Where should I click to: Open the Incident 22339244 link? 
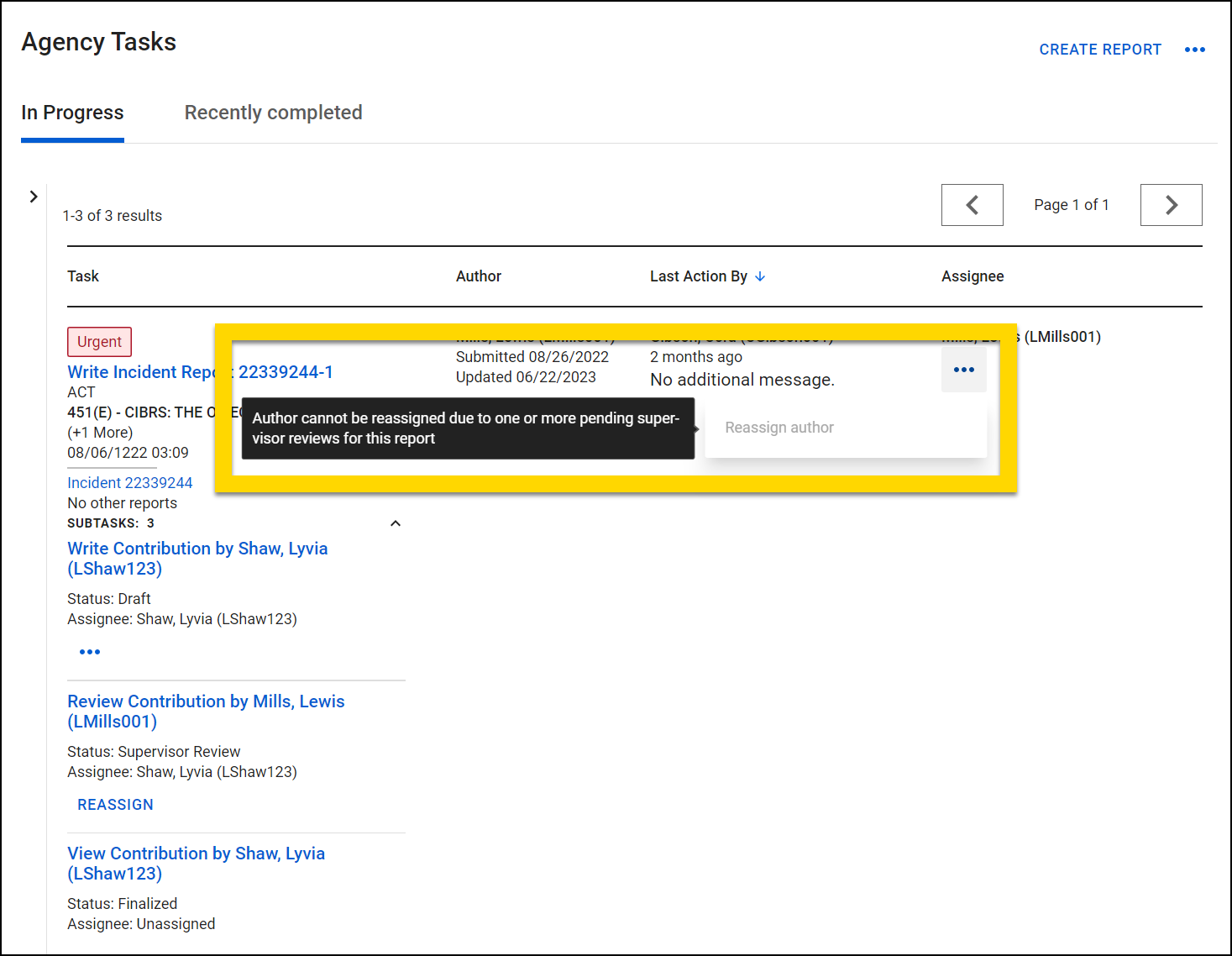click(x=129, y=483)
